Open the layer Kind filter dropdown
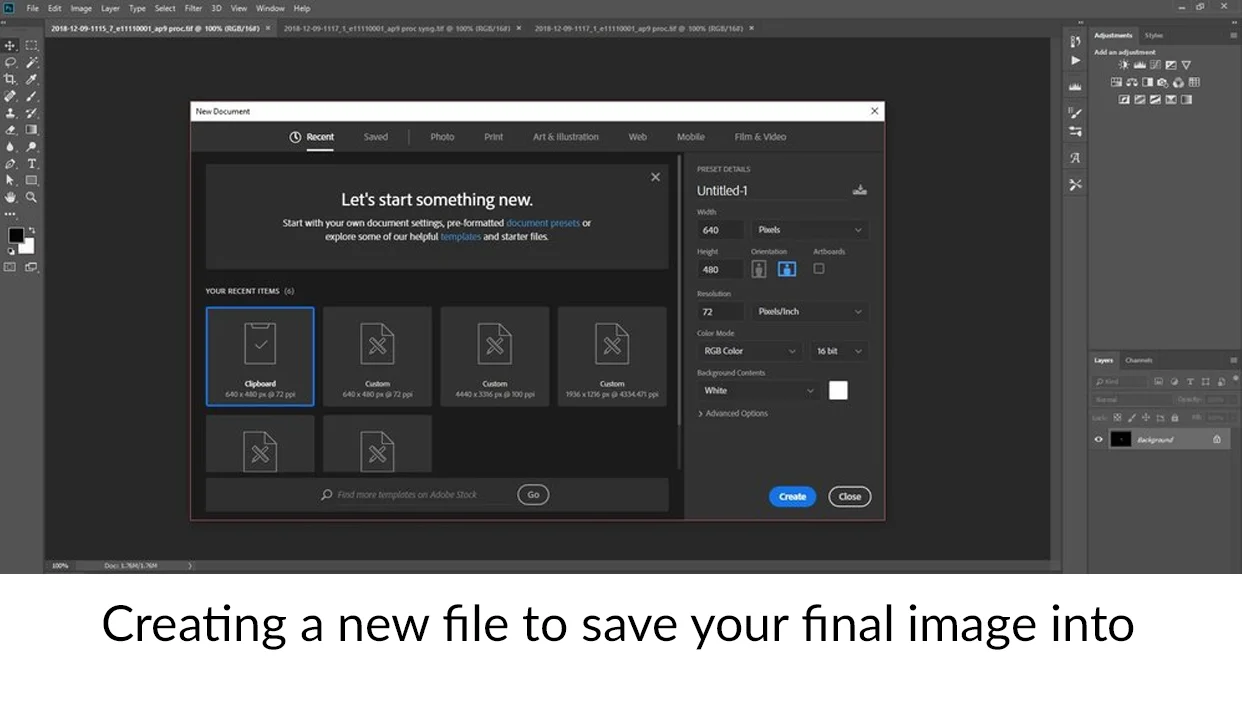This screenshot has height=704, width=1242. tap(1119, 382)
